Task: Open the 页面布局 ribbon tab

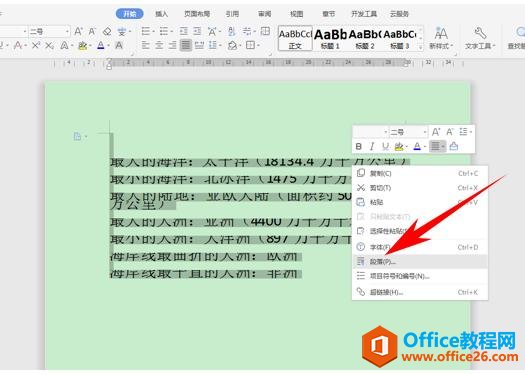Action: 197,14
